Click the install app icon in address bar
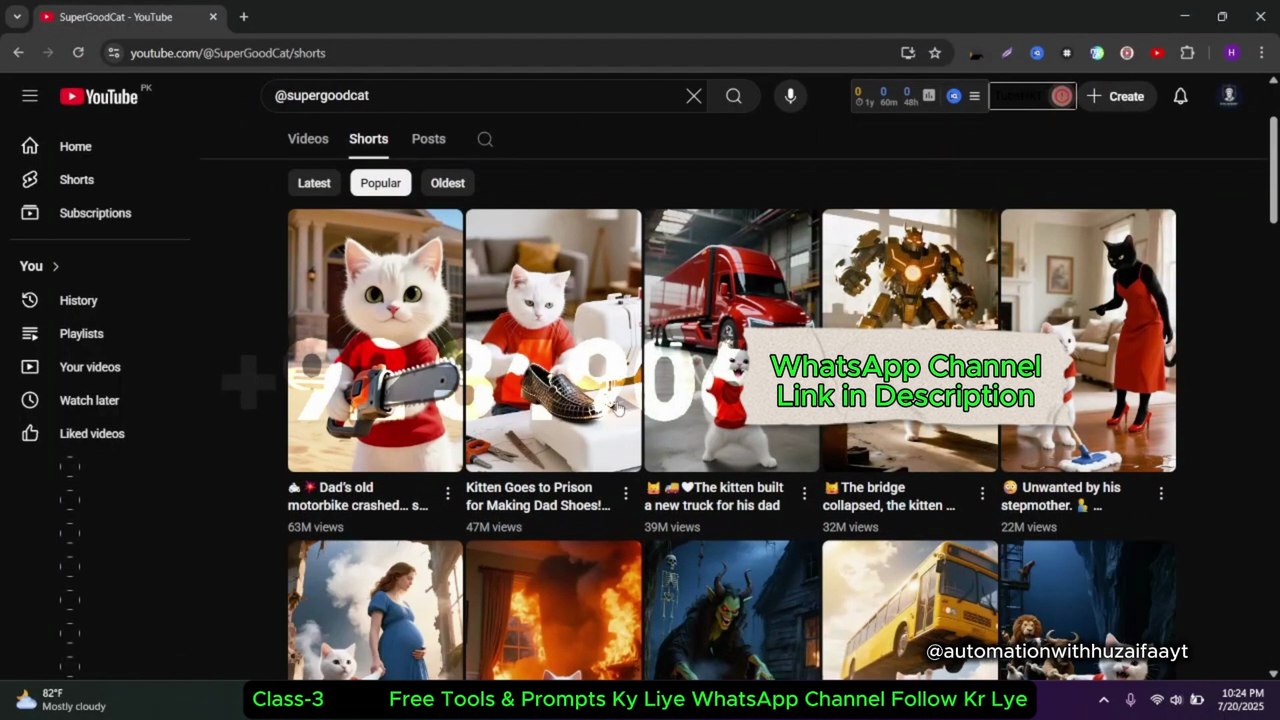 click(908, 53)
